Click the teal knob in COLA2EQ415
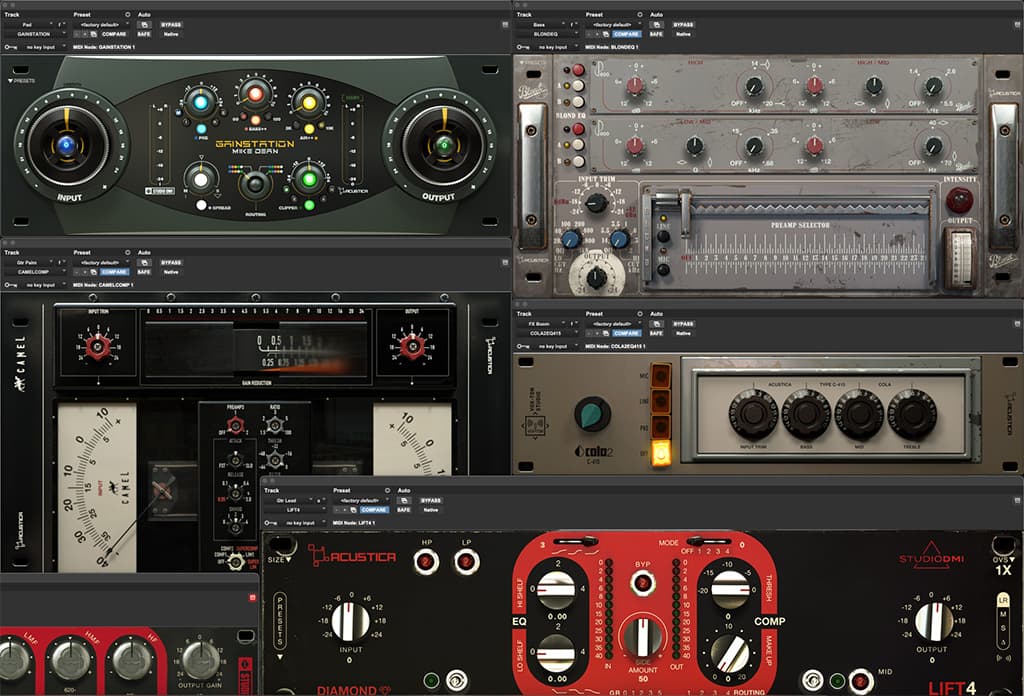Image resolution: width=1024 pixels, height=696 pixels. (x=592, y=415)
